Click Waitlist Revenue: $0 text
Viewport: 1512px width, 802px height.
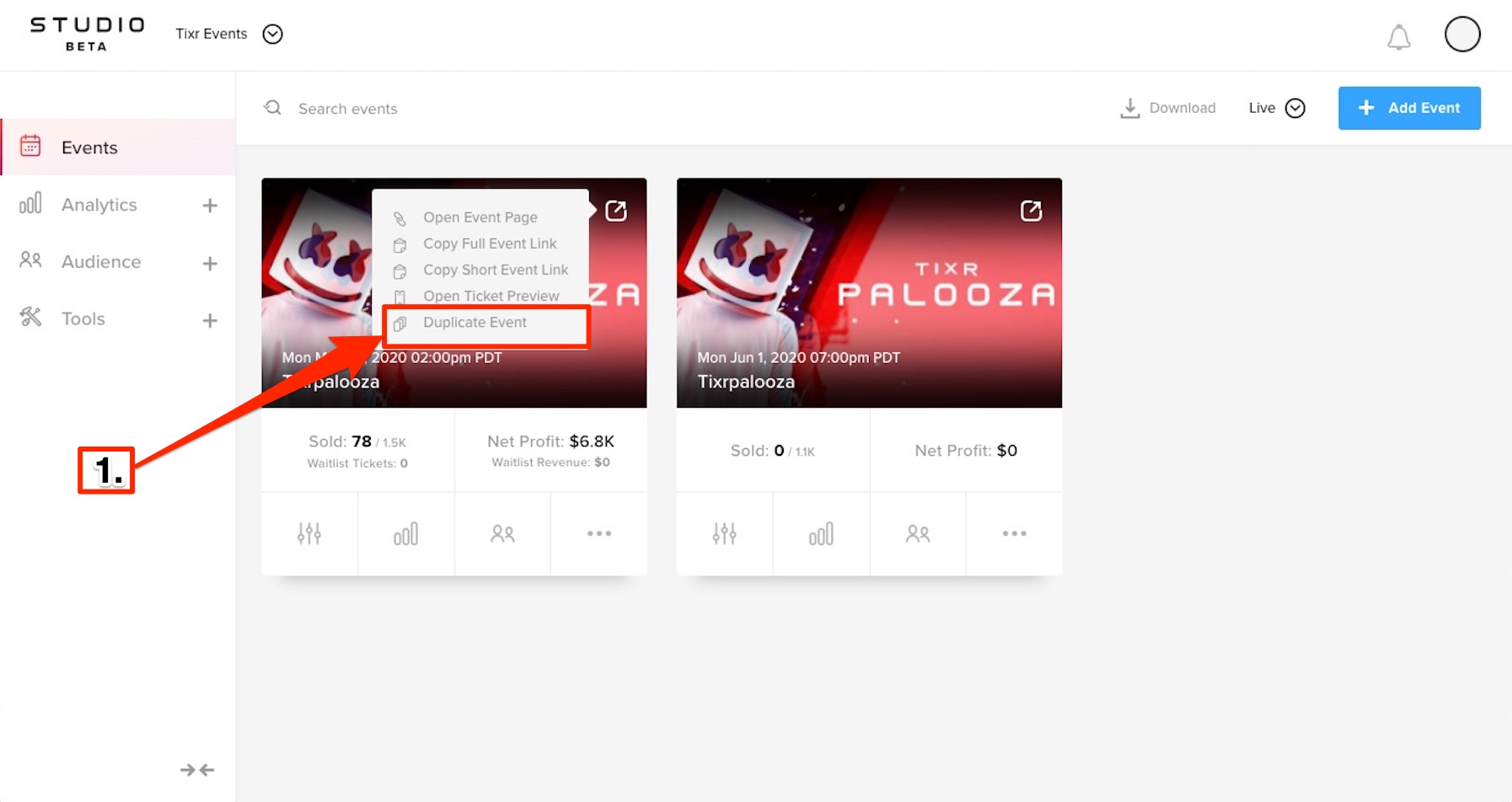[550, 462]
